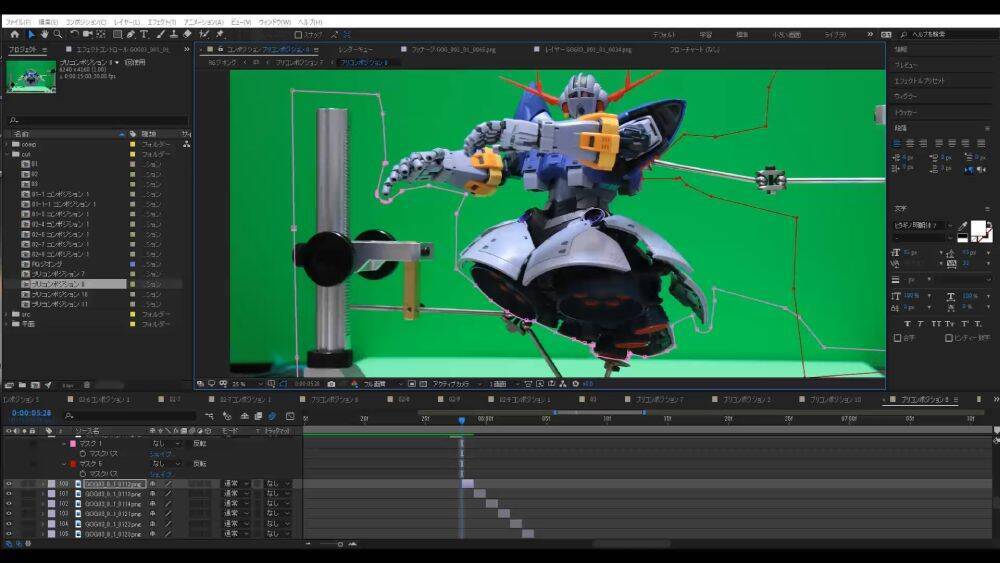The height and width of the screenshot is (563, 1000).
Task: Enable the スナップ (Snap) checkbox
Action: click(x=298, y=35)
